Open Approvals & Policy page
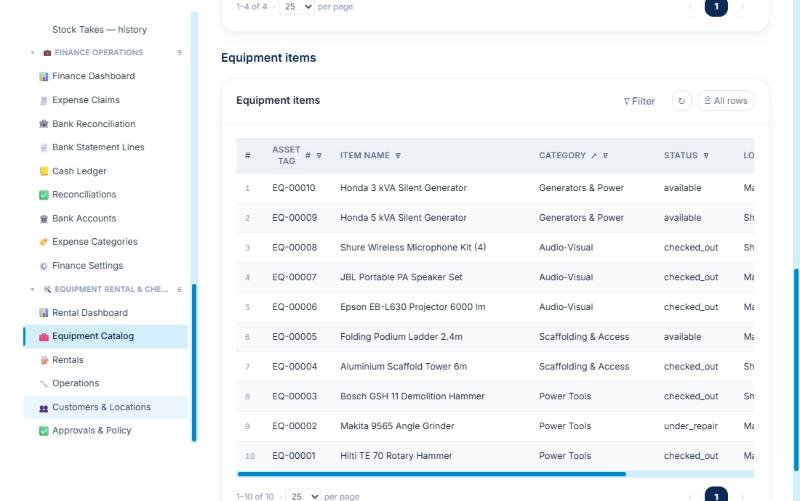This screenshot has width=800, height=501. [x=92, y=431]
